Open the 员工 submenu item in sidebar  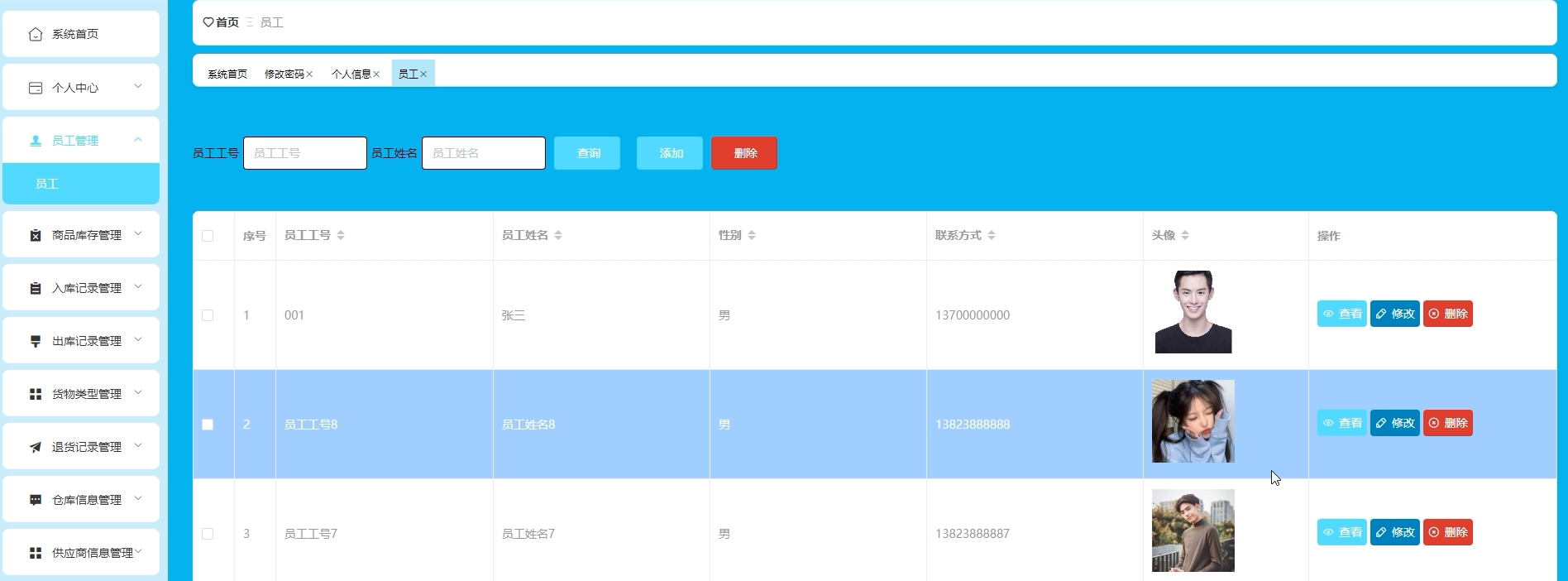coord(47,184)
